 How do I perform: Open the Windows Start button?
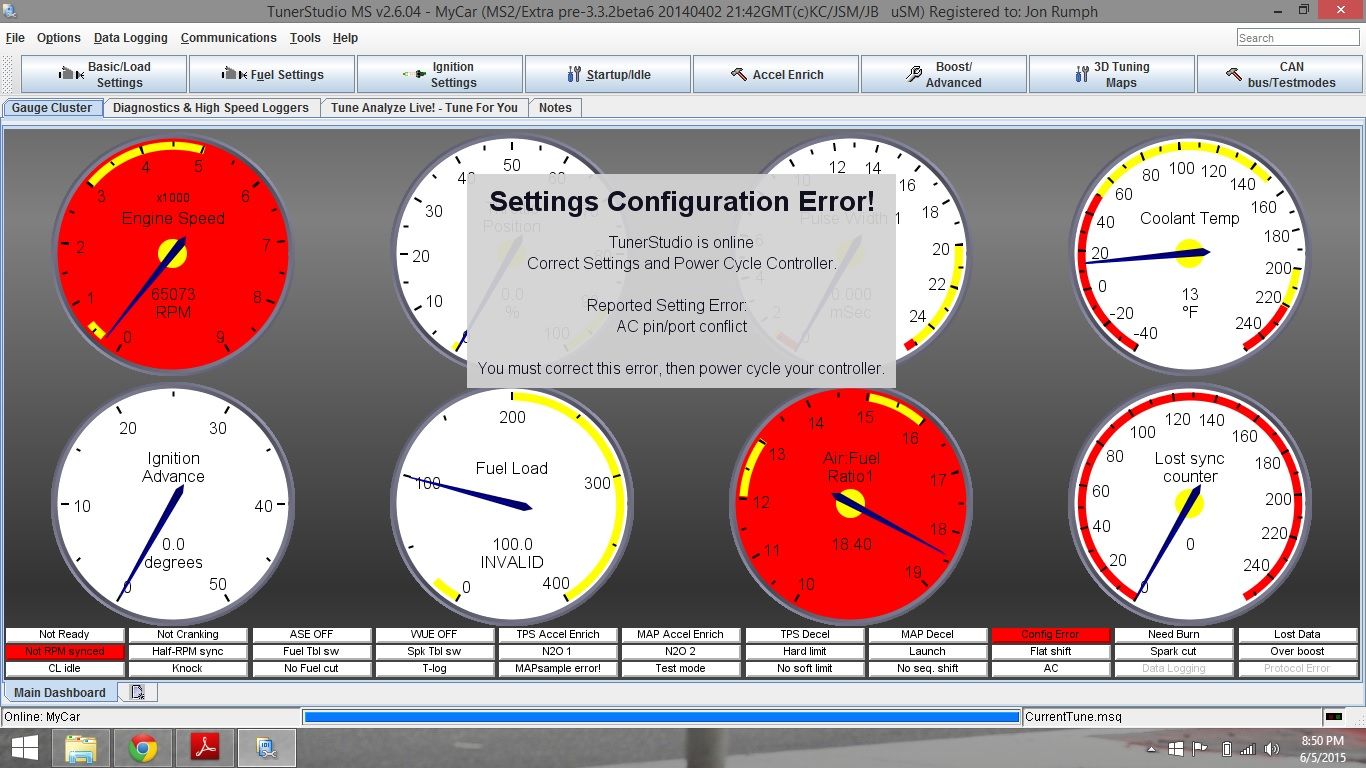coord(24,748)
